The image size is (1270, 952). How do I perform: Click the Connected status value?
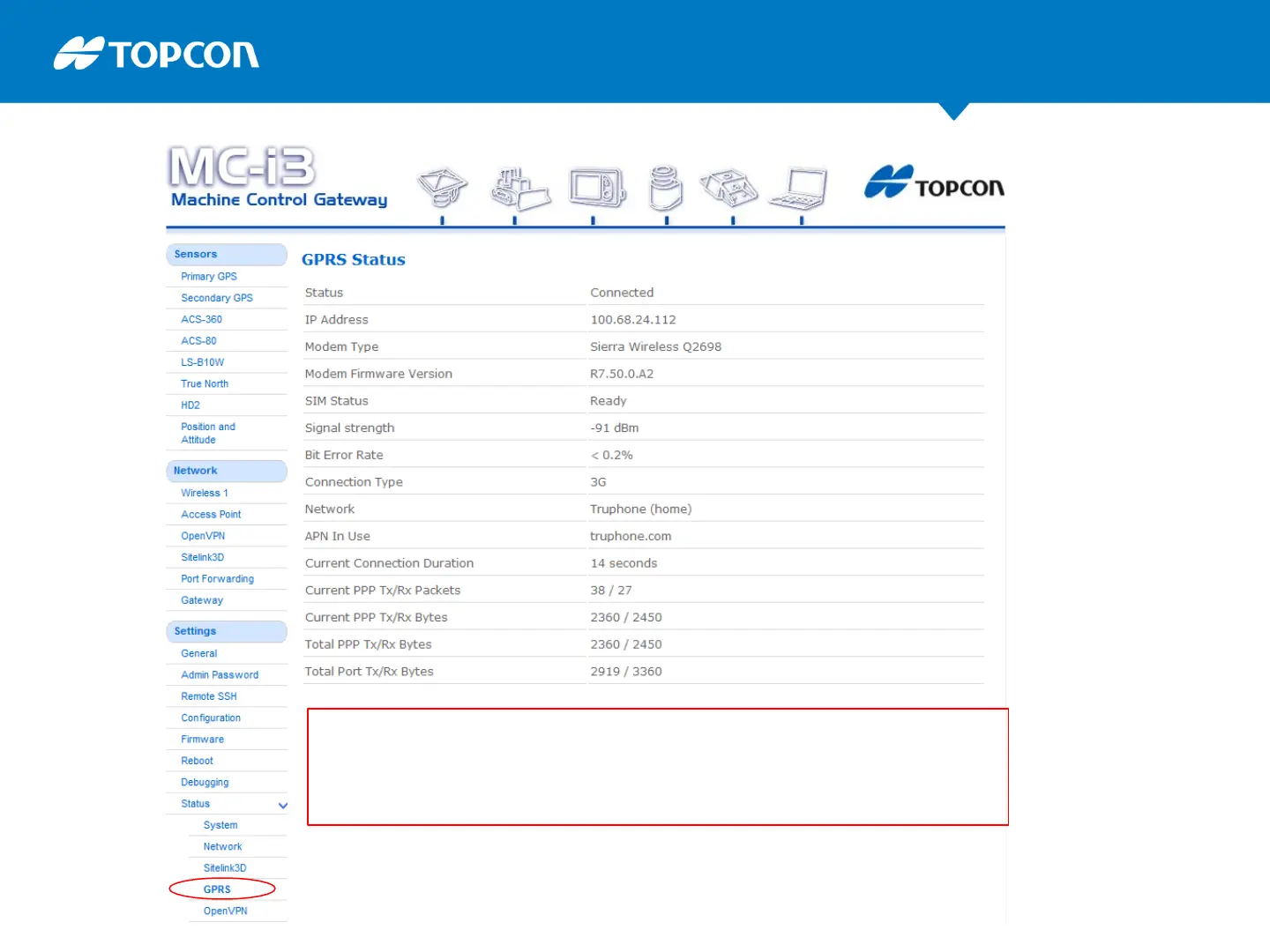(x=622, y=293)
